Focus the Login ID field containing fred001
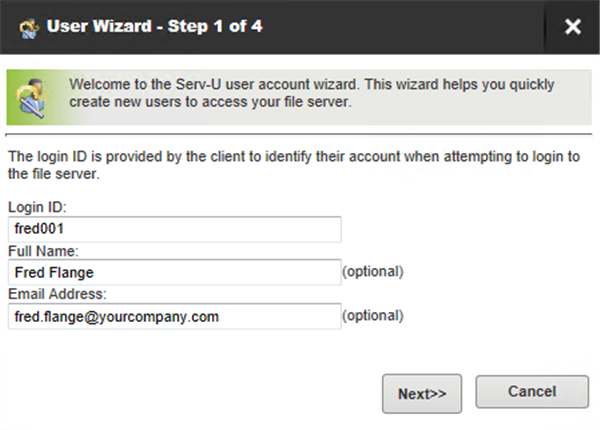 174,229
